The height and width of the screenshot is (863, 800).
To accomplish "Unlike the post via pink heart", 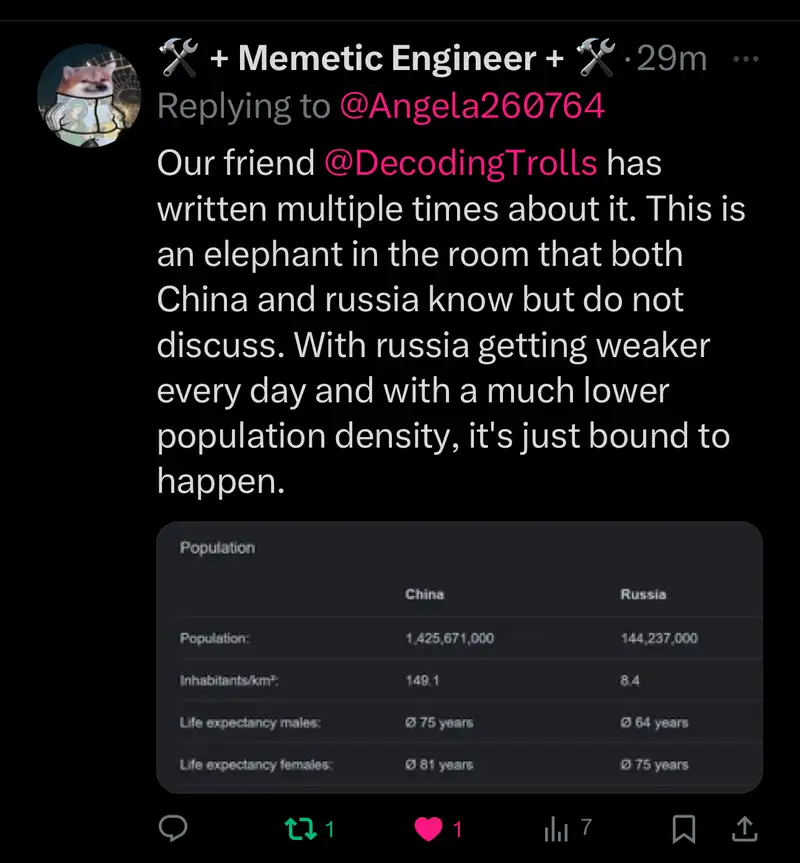I will pos(428,828).
